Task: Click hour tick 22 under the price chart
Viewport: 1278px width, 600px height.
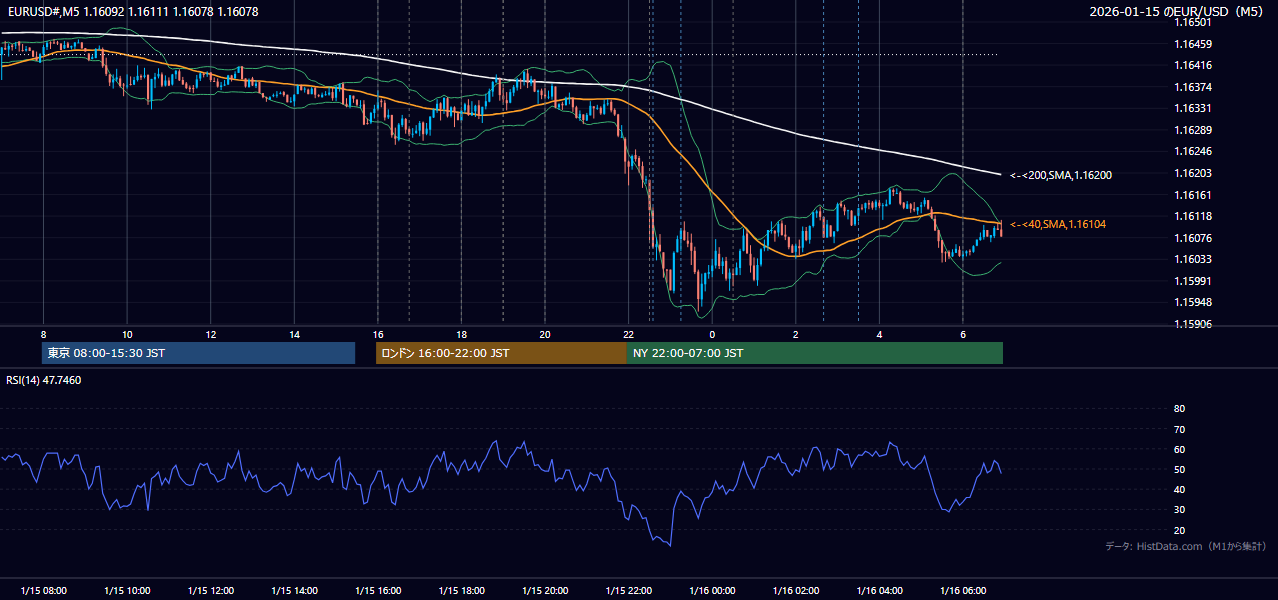Action: [628, 334]
